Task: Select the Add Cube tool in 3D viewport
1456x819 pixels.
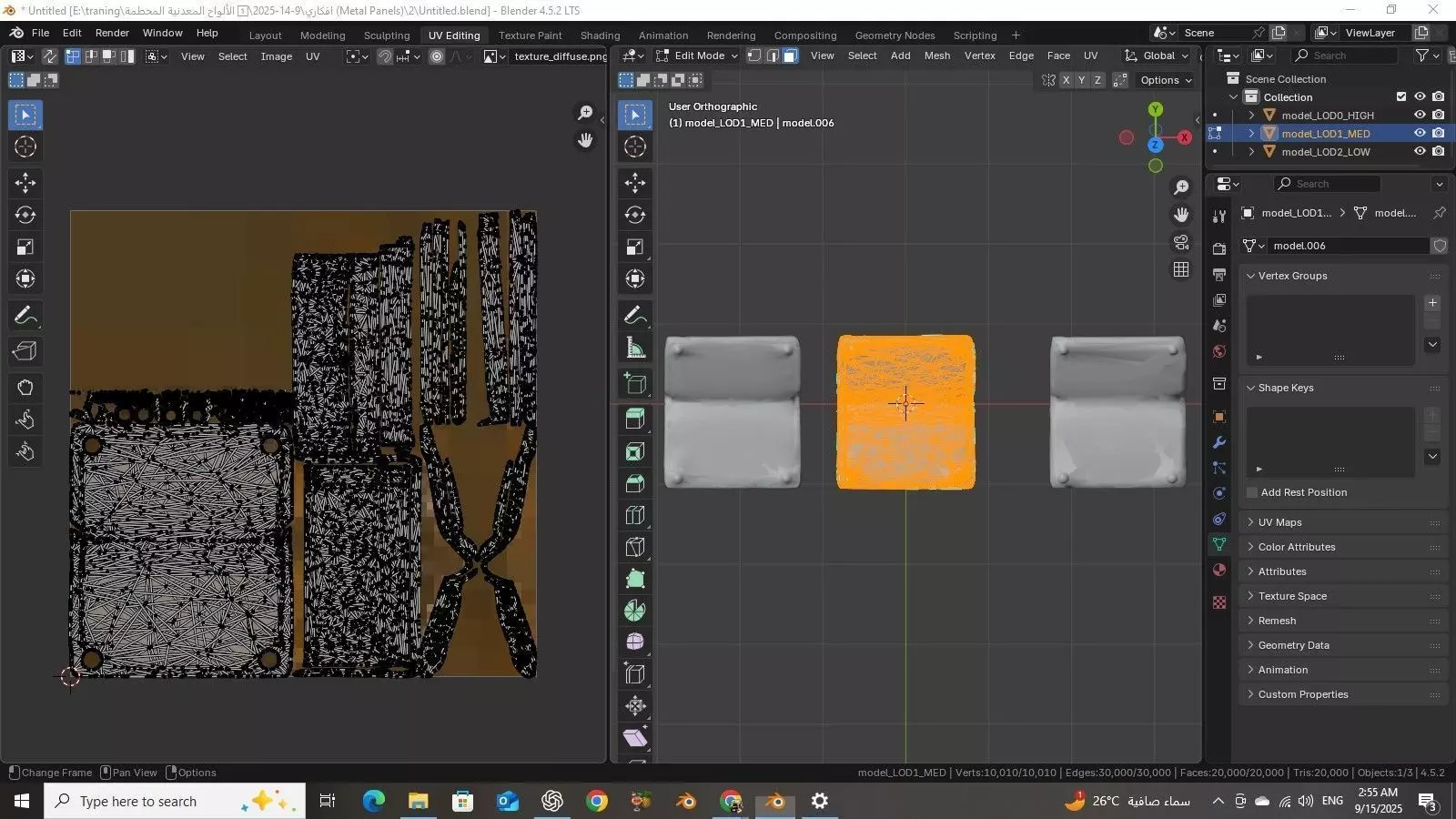Action: click(x=635, y=383)
